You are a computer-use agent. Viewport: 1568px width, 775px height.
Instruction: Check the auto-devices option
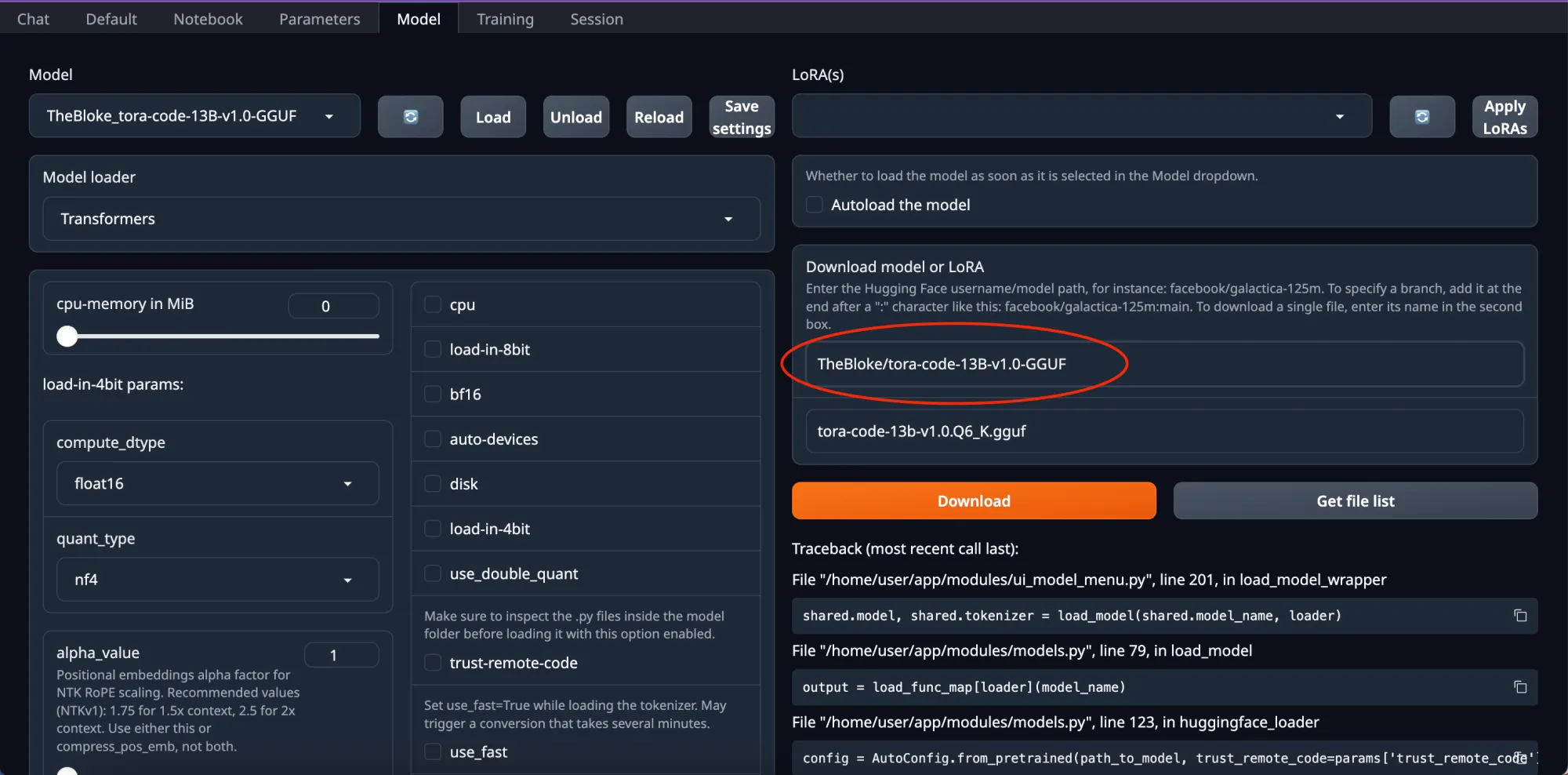click(x=432, y=438)
